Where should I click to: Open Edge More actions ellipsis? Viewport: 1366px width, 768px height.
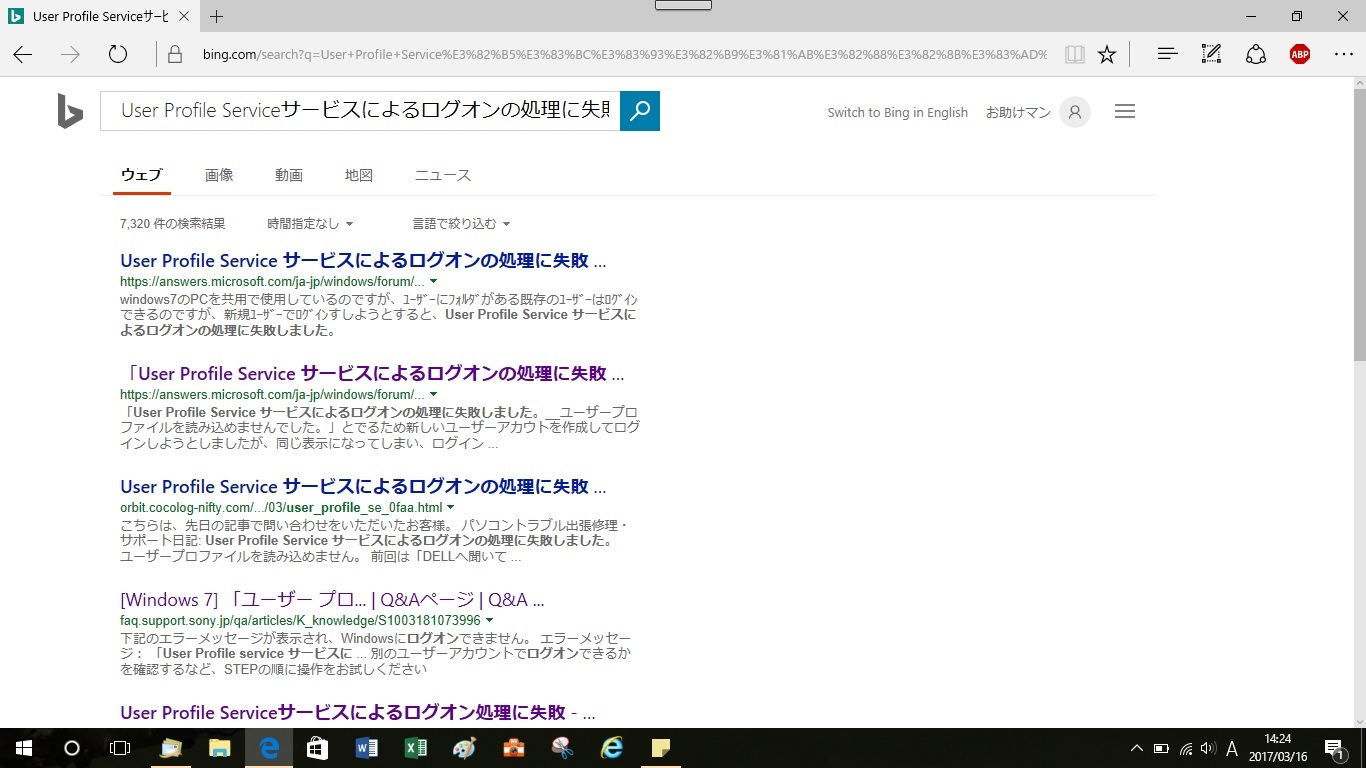pos(1343,54)
